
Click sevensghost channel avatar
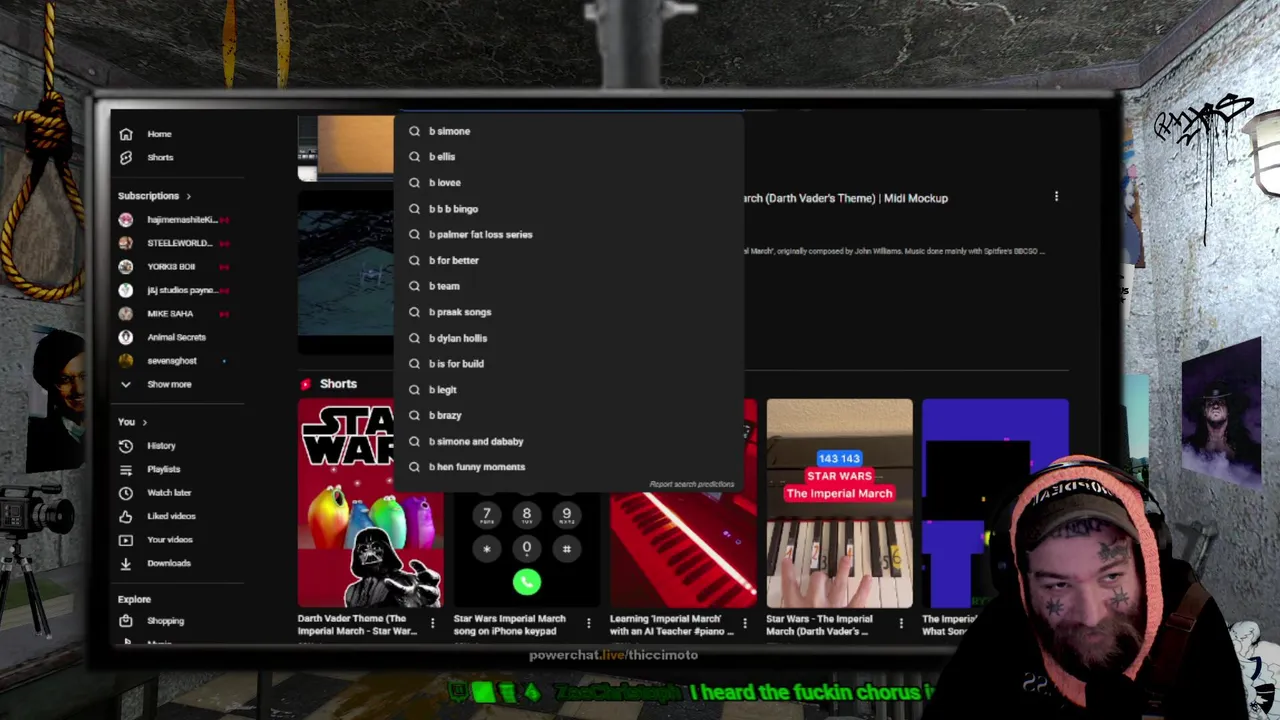click(125, 360)
